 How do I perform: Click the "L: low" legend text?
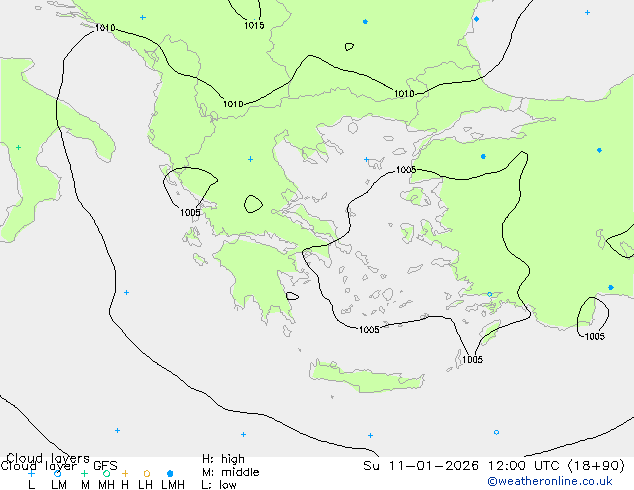(219, 485)
